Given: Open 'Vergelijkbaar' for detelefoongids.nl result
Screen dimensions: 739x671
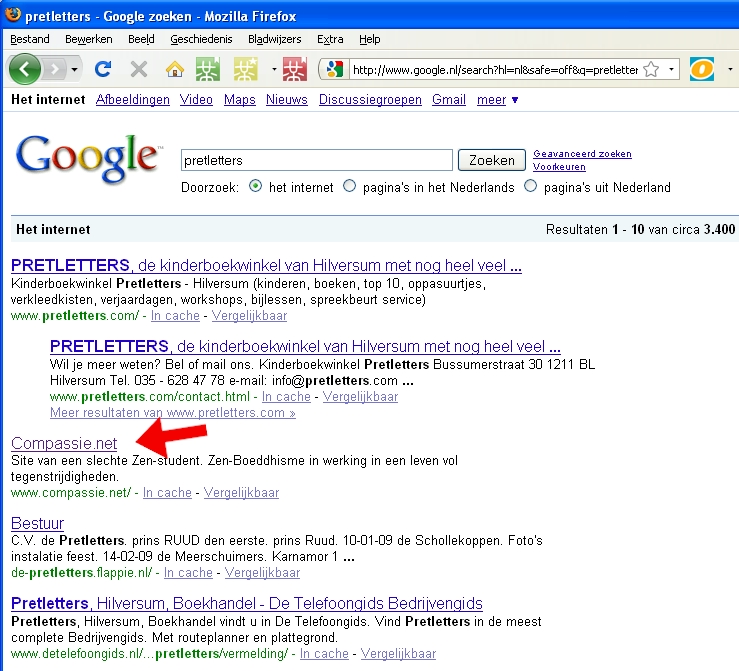Looking at the screenshot, I should pos(398,654).
